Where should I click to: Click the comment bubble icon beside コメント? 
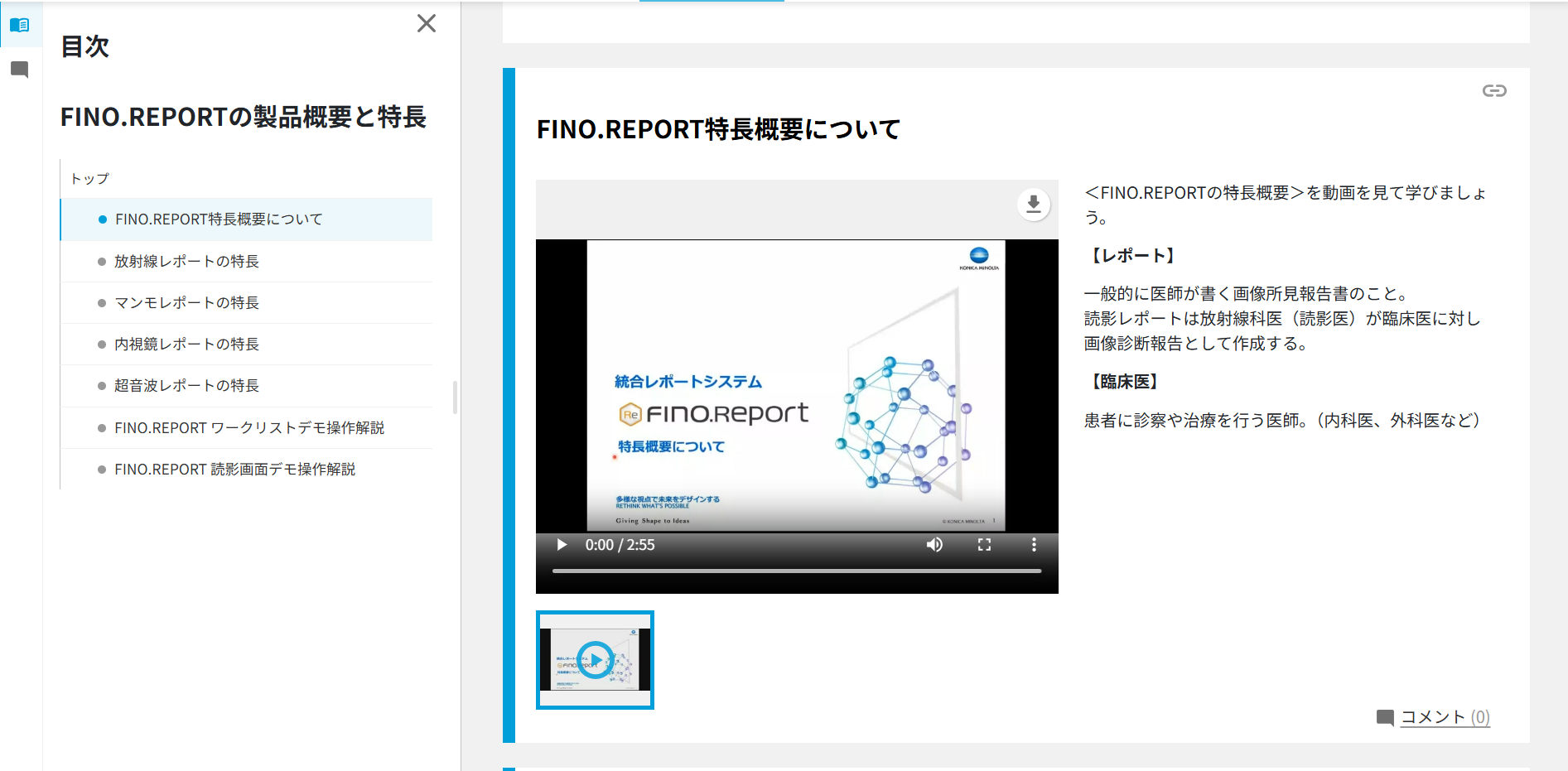point(1386,717)
